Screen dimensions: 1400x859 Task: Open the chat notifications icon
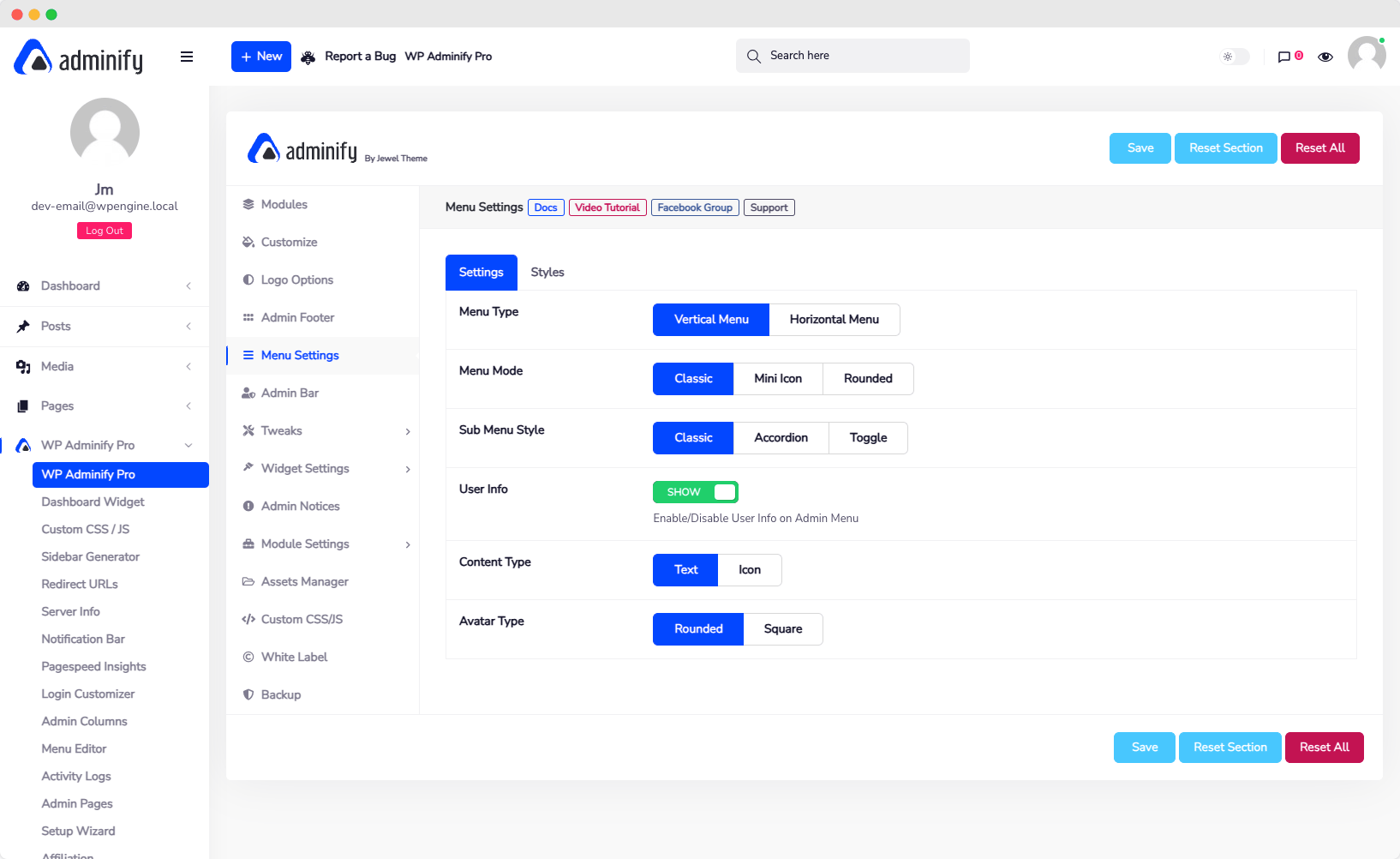point(1283,57)
